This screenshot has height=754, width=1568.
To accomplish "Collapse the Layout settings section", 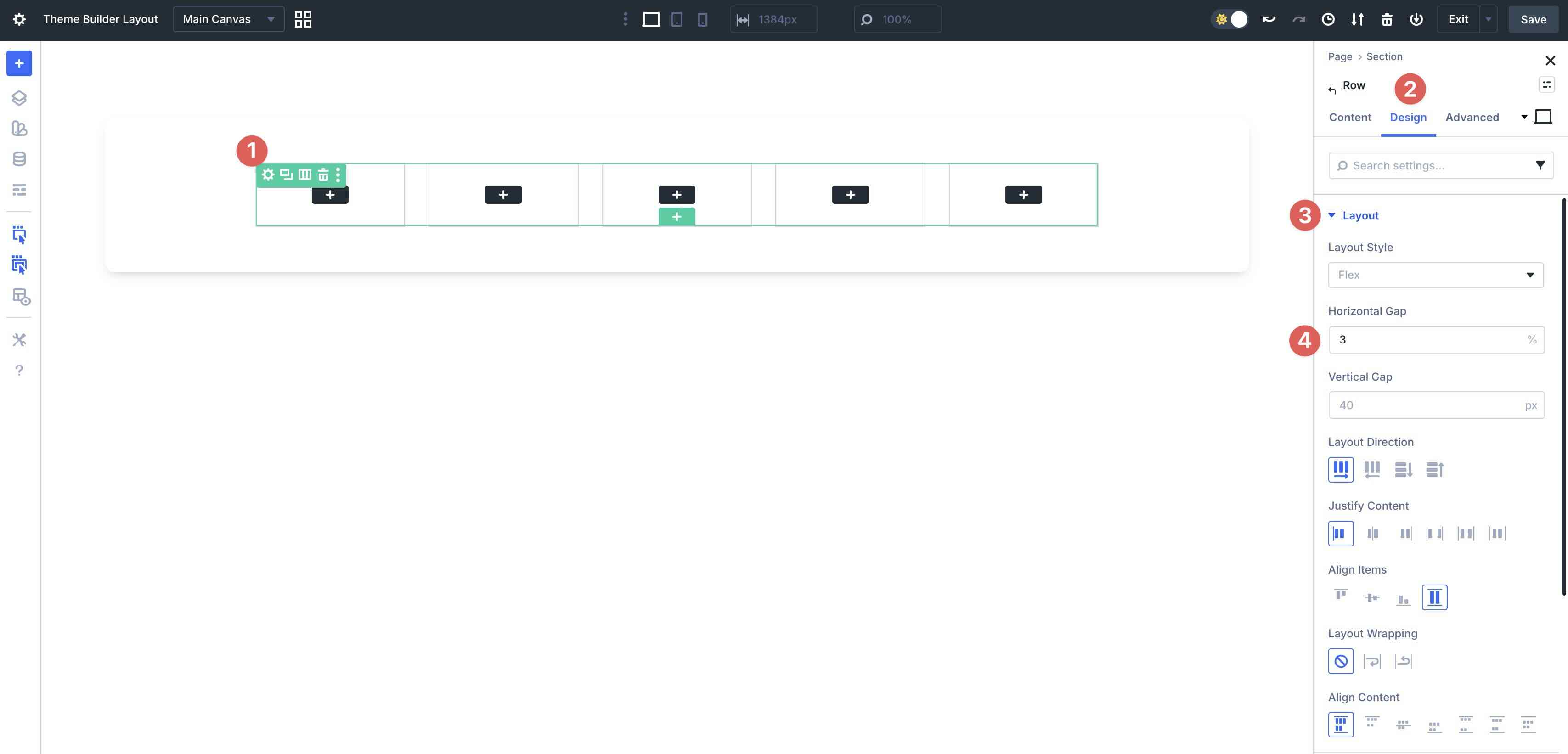I will pos(1332,215).
